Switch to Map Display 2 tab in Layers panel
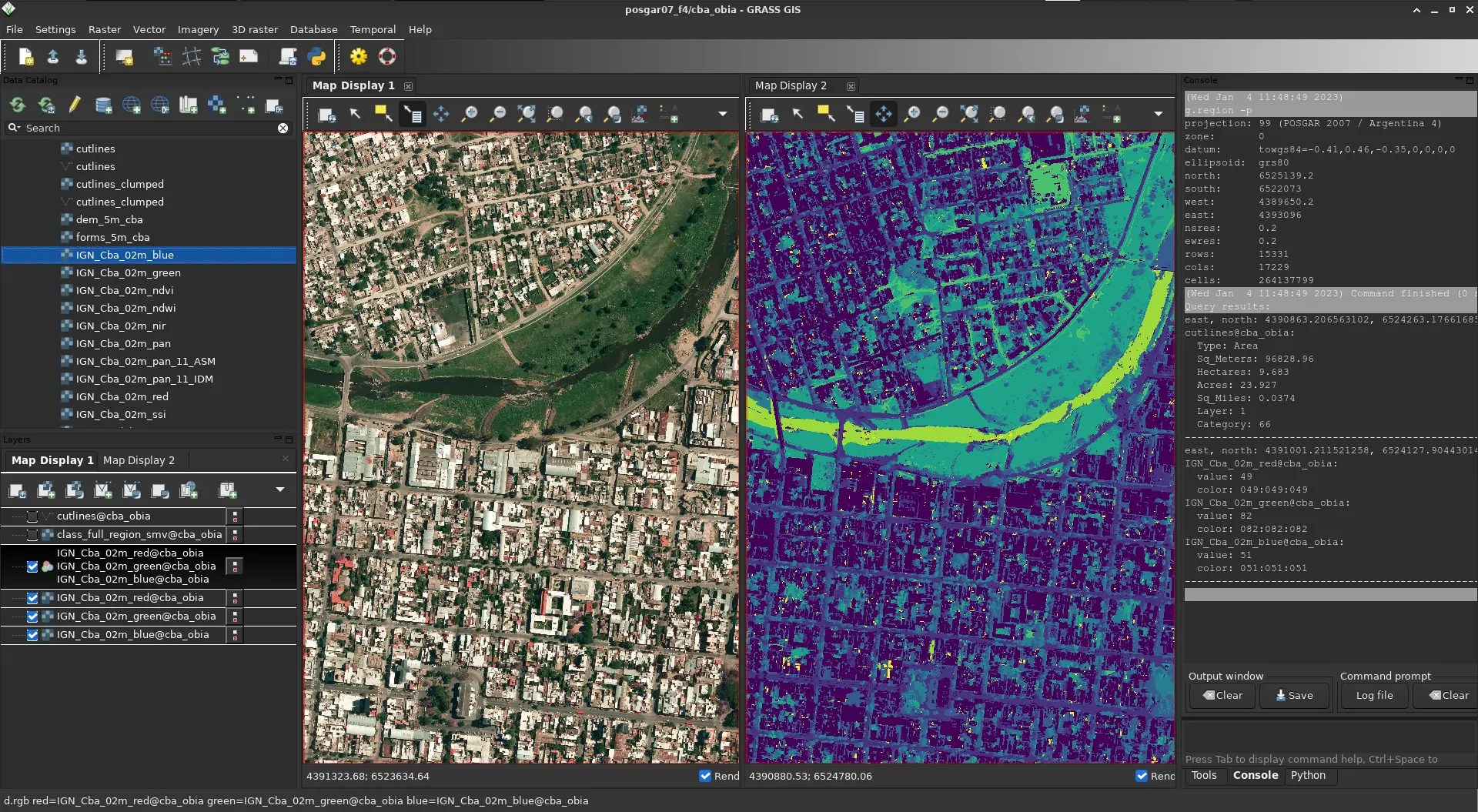The width and height of the screenshot is (1478, 812). (139, 460)
